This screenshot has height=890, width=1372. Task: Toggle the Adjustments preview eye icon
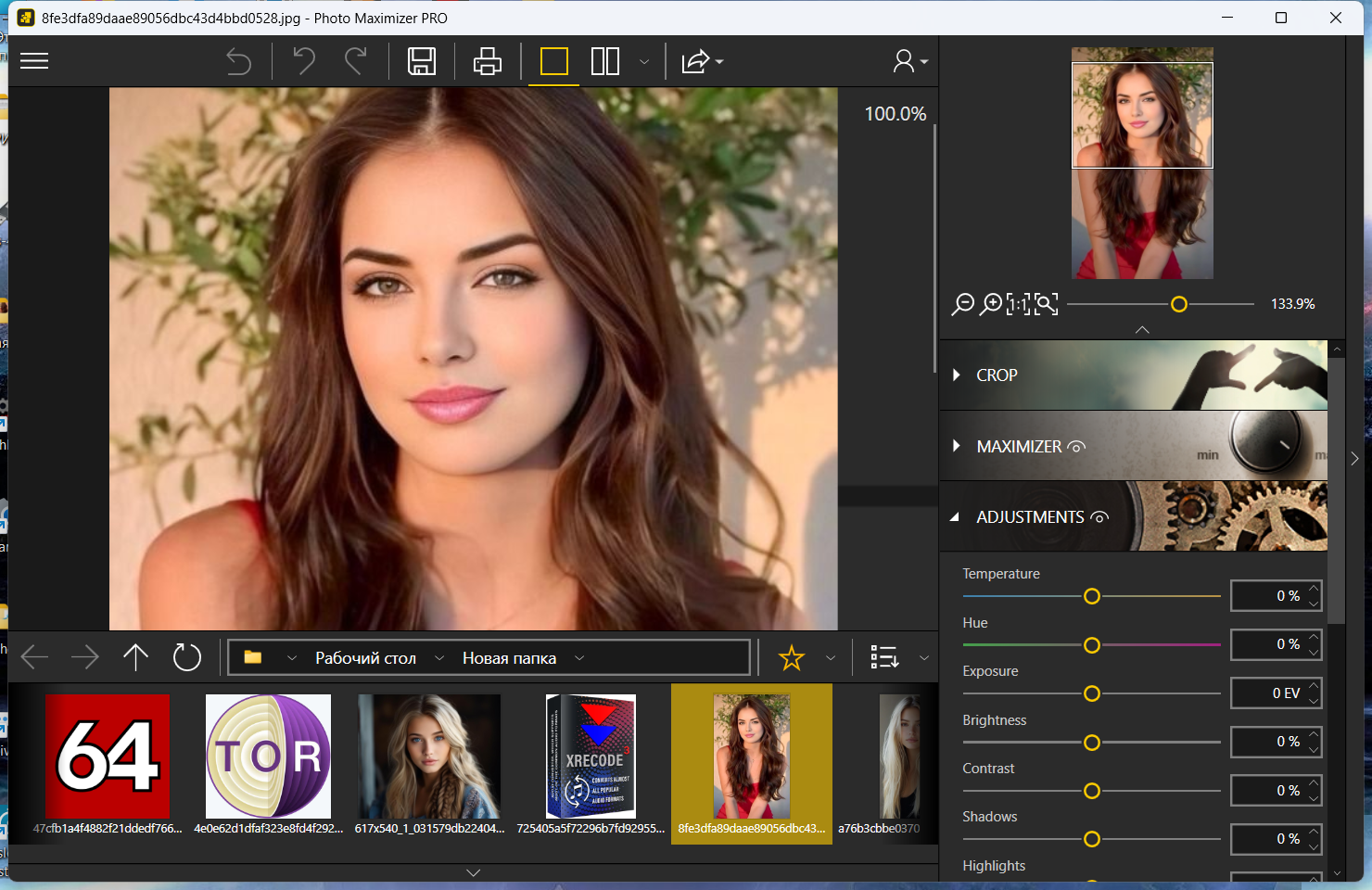[x=1099, y=517]
